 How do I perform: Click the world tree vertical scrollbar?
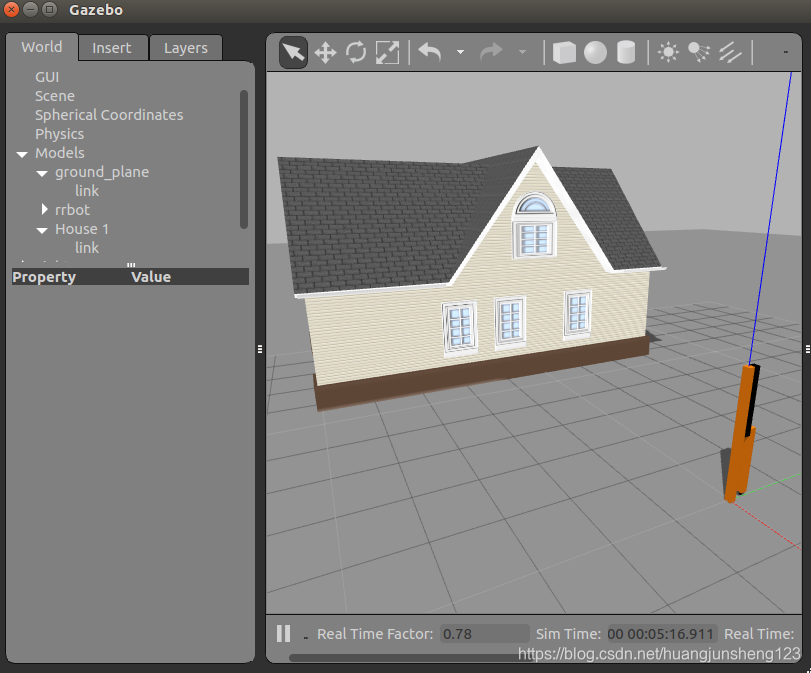[244, 159]
